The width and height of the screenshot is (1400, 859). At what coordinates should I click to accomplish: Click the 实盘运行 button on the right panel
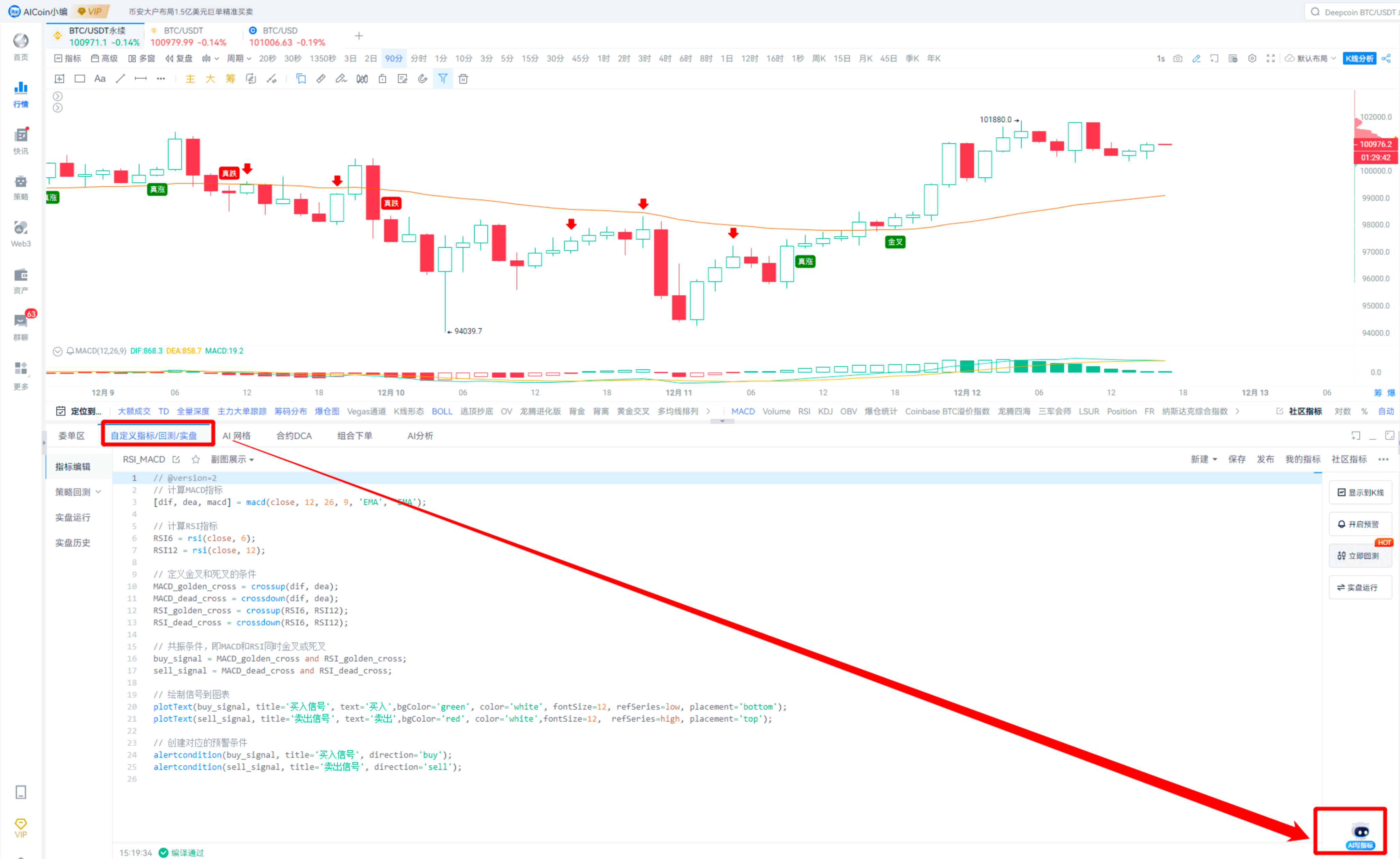point(1360,588)
